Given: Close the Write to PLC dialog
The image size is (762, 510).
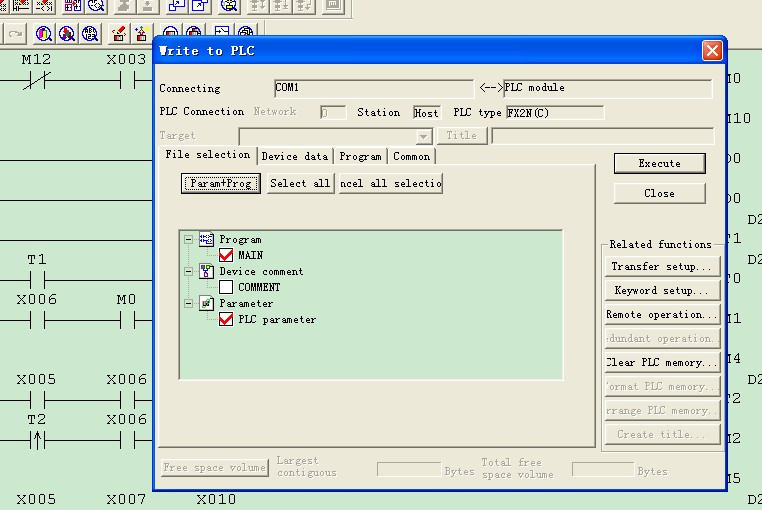Looking at the screenshot, I should click(x=712, y=51).
